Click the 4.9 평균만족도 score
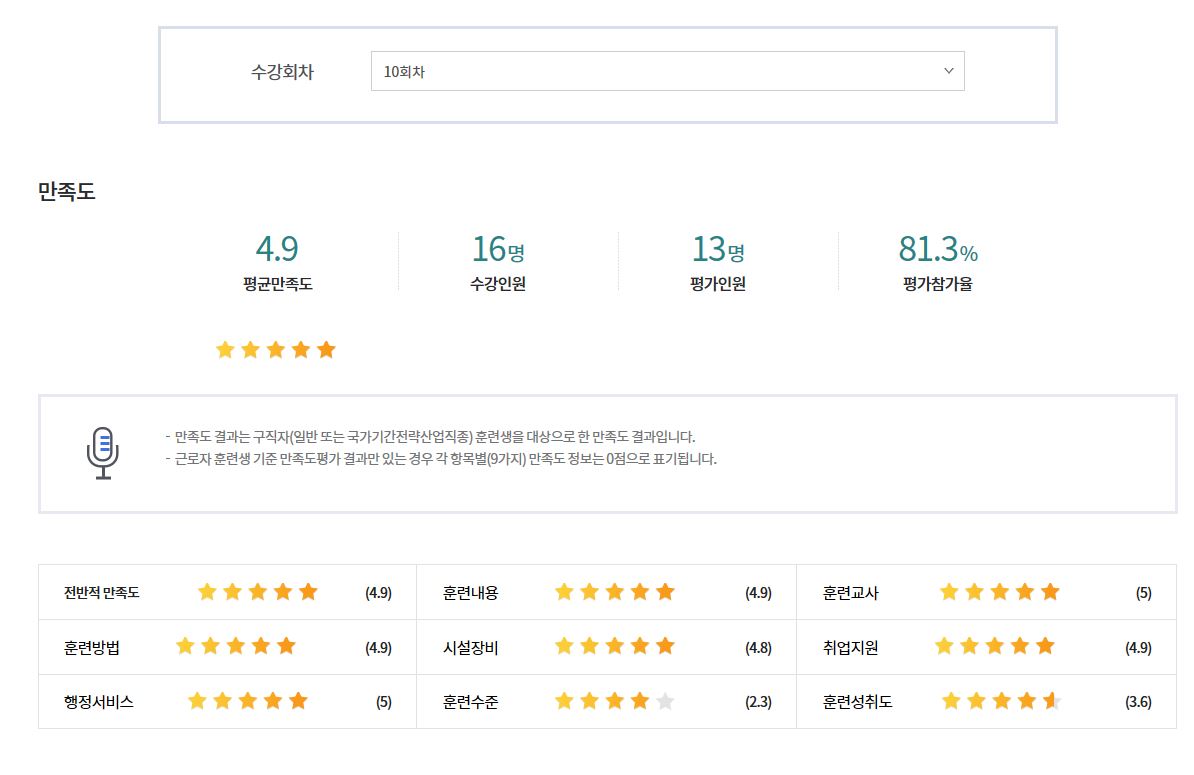This screenshot has height=775, width=1194. click(277, 248)
